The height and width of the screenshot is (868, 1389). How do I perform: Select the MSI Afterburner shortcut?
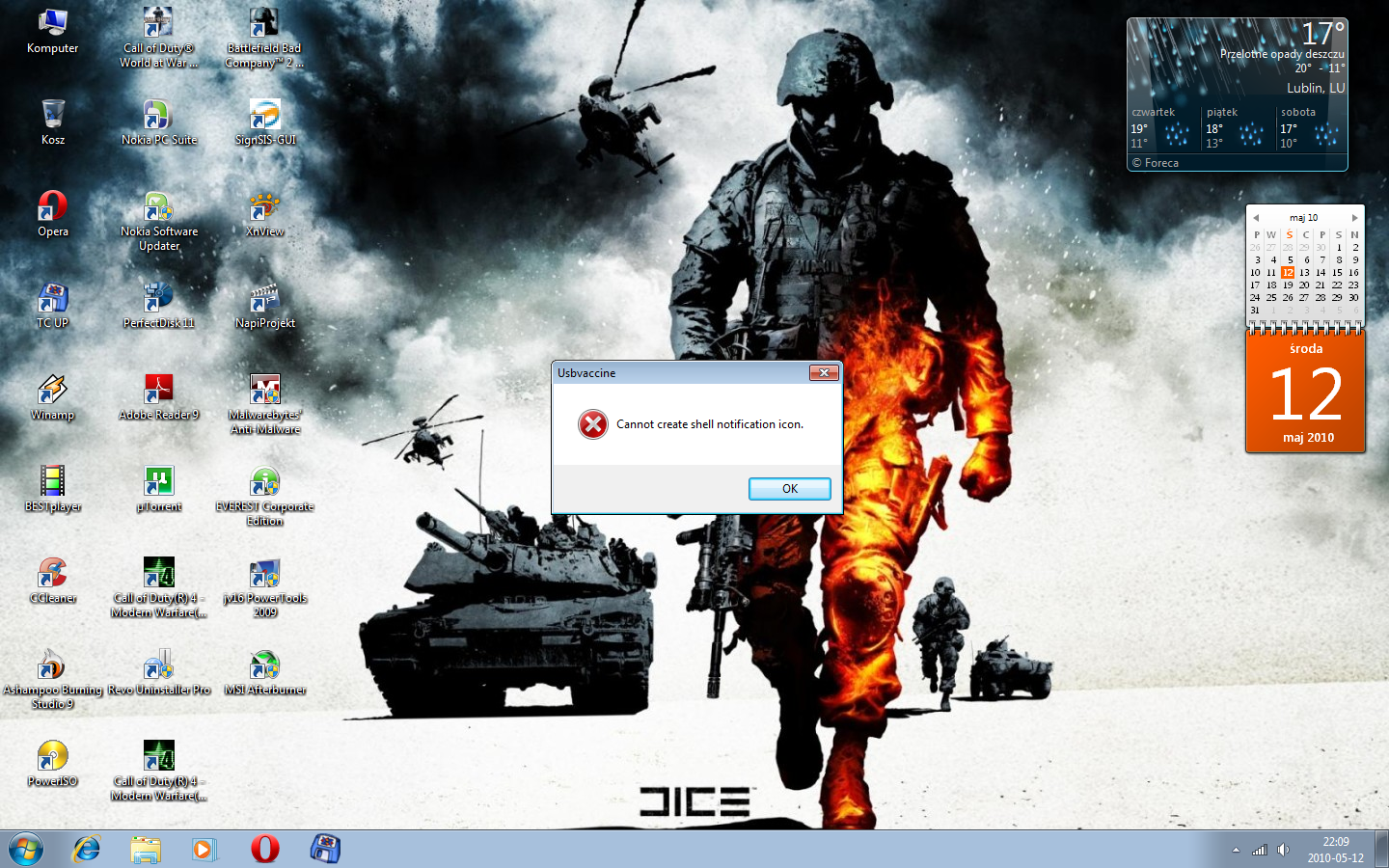265,672
